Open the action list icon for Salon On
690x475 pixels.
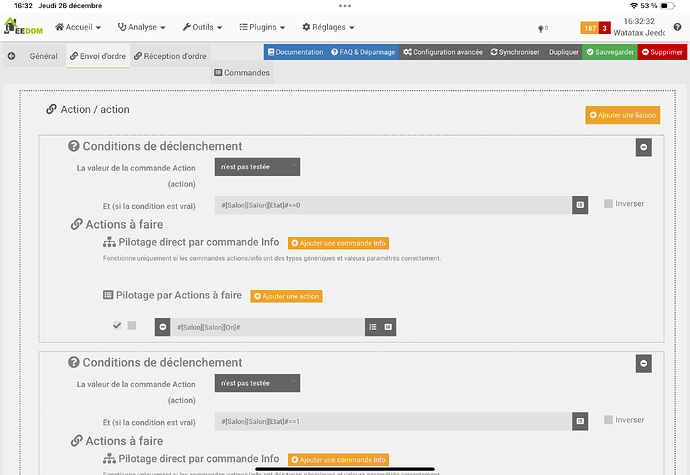pyautogui.click(x=373, y=327)
